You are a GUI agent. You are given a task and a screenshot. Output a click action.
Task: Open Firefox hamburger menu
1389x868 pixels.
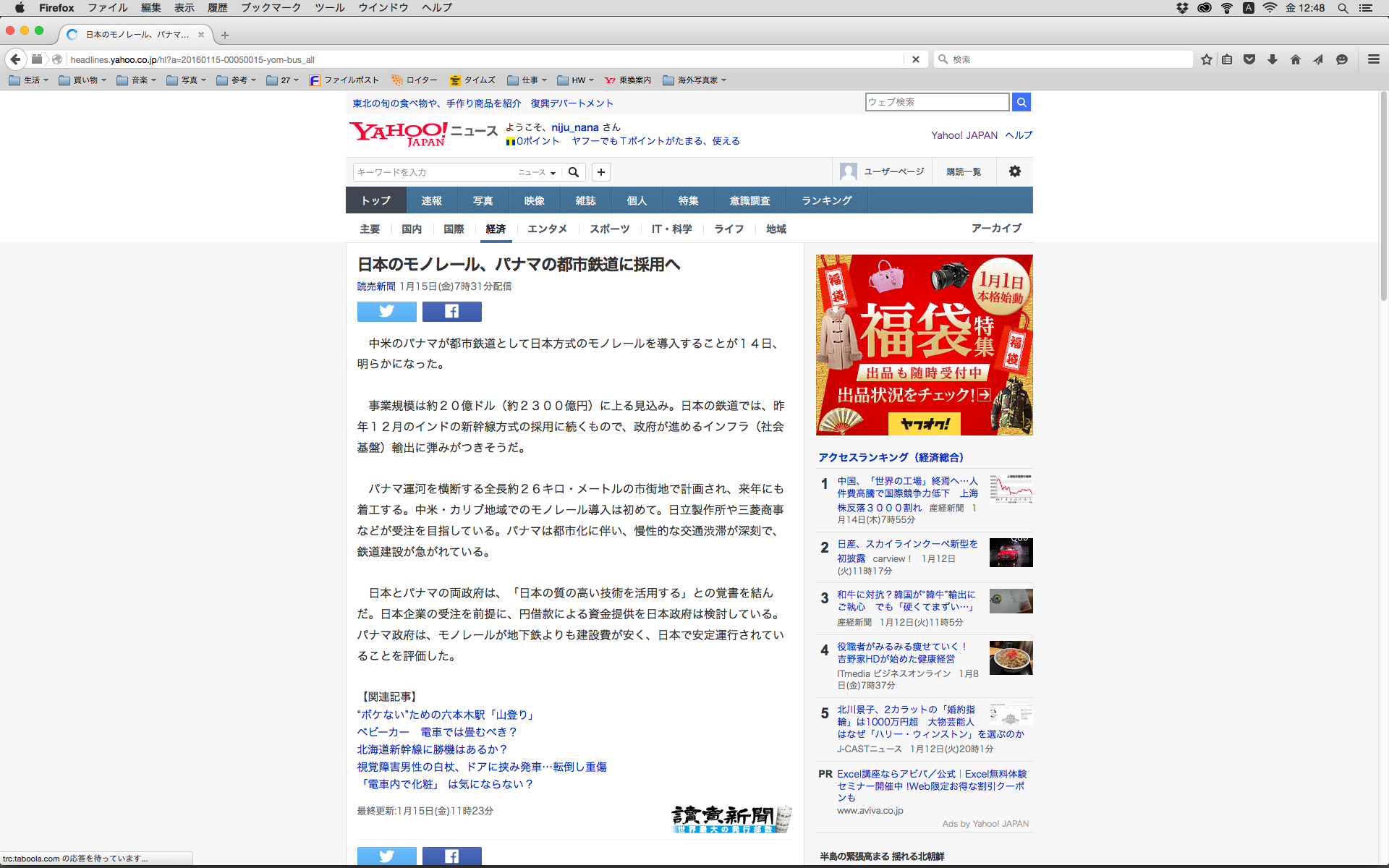[1373, 59]
